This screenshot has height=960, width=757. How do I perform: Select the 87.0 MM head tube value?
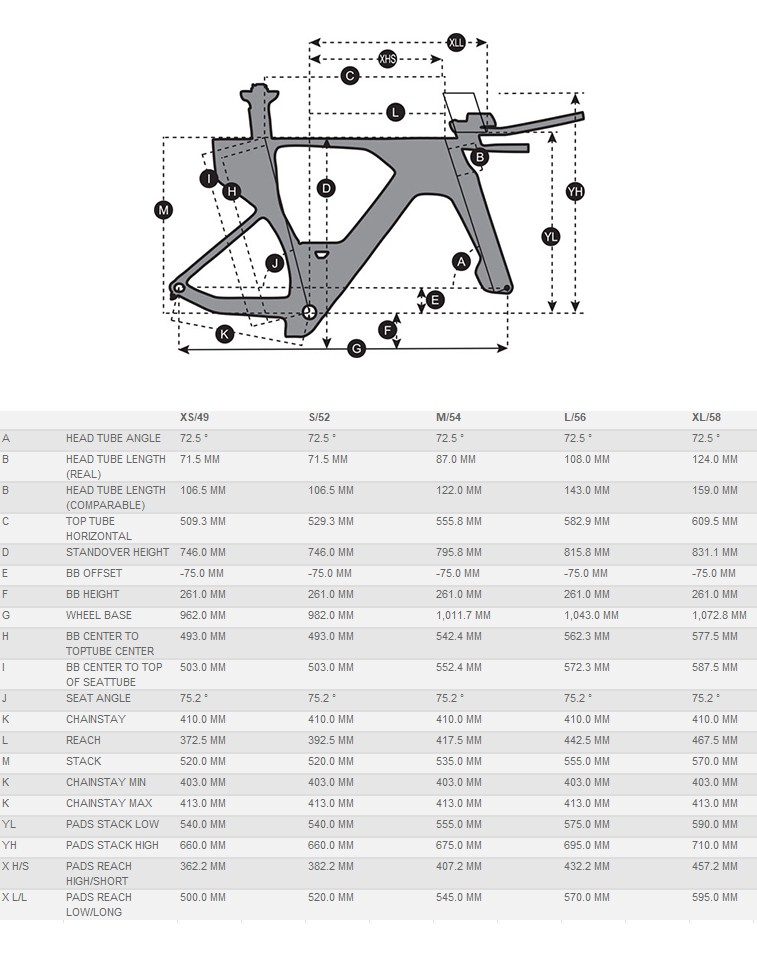point(456,459)
